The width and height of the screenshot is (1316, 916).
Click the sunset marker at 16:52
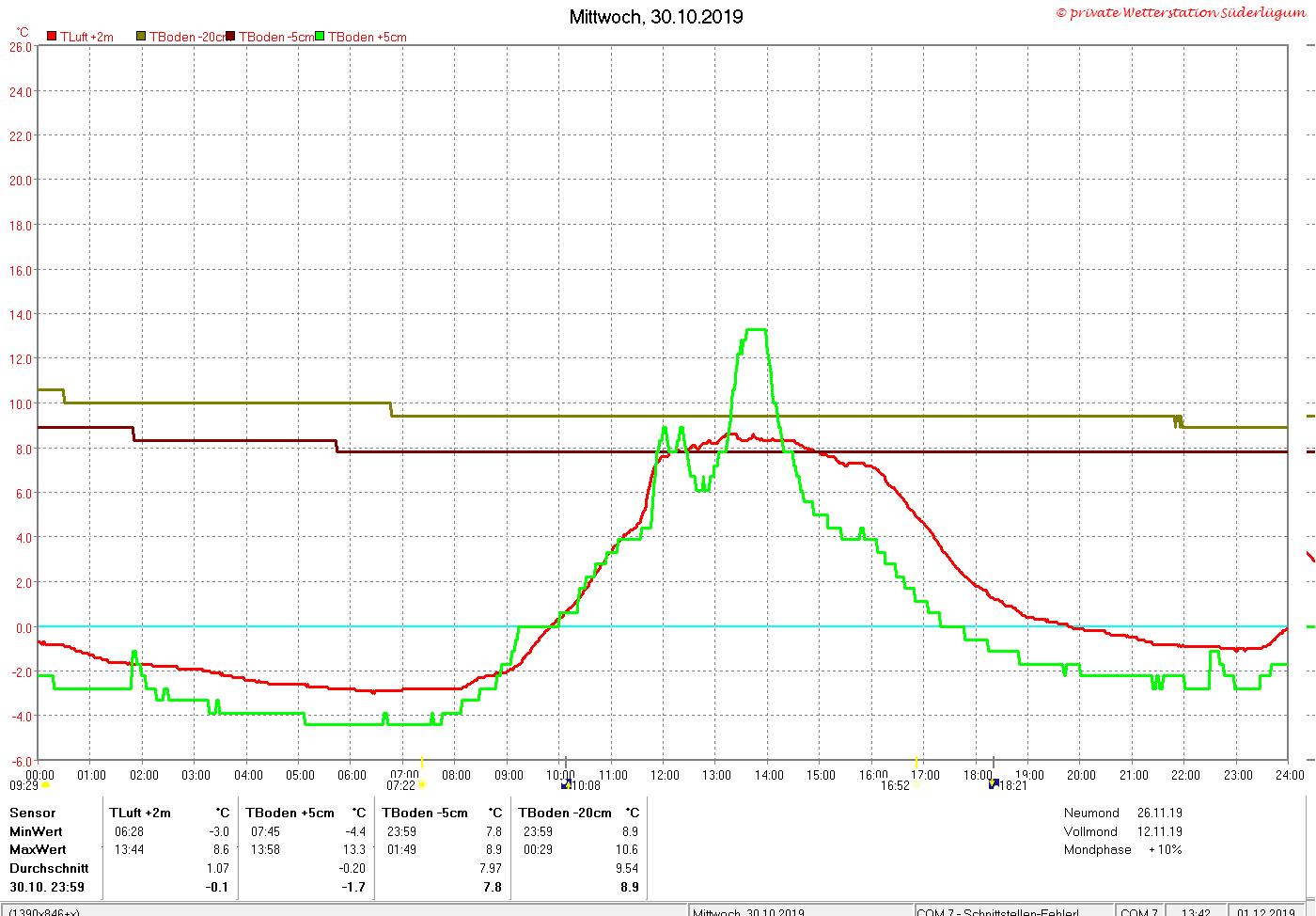pyautogui.click(x=916, y=785)
